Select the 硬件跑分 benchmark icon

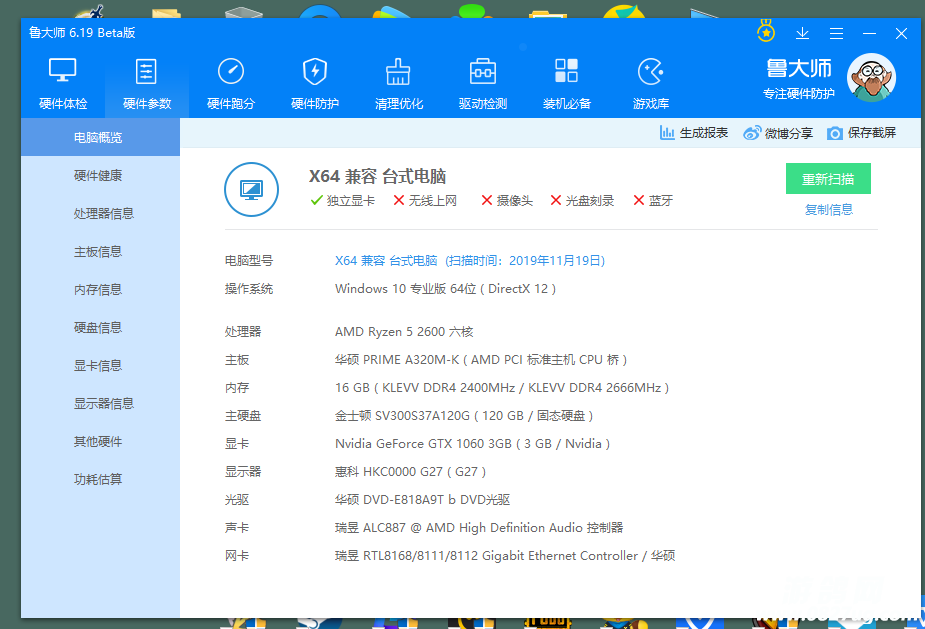[231, 72]
